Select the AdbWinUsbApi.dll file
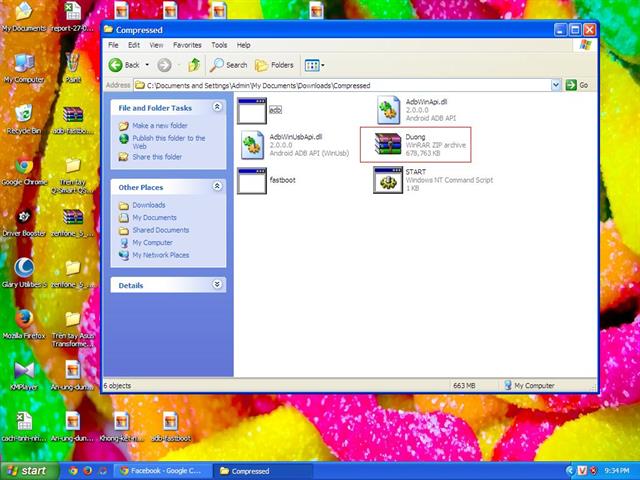 [x=295, y=145]
